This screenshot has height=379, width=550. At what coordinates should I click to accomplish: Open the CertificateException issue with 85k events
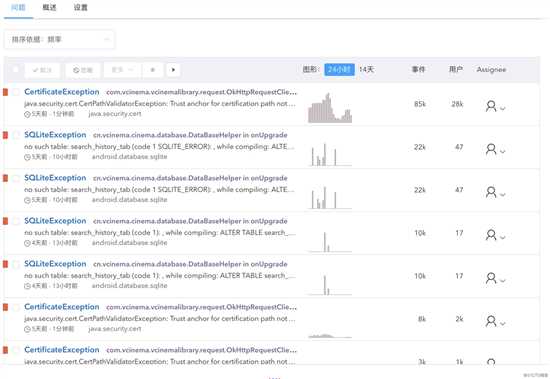[x=62, y=92]
